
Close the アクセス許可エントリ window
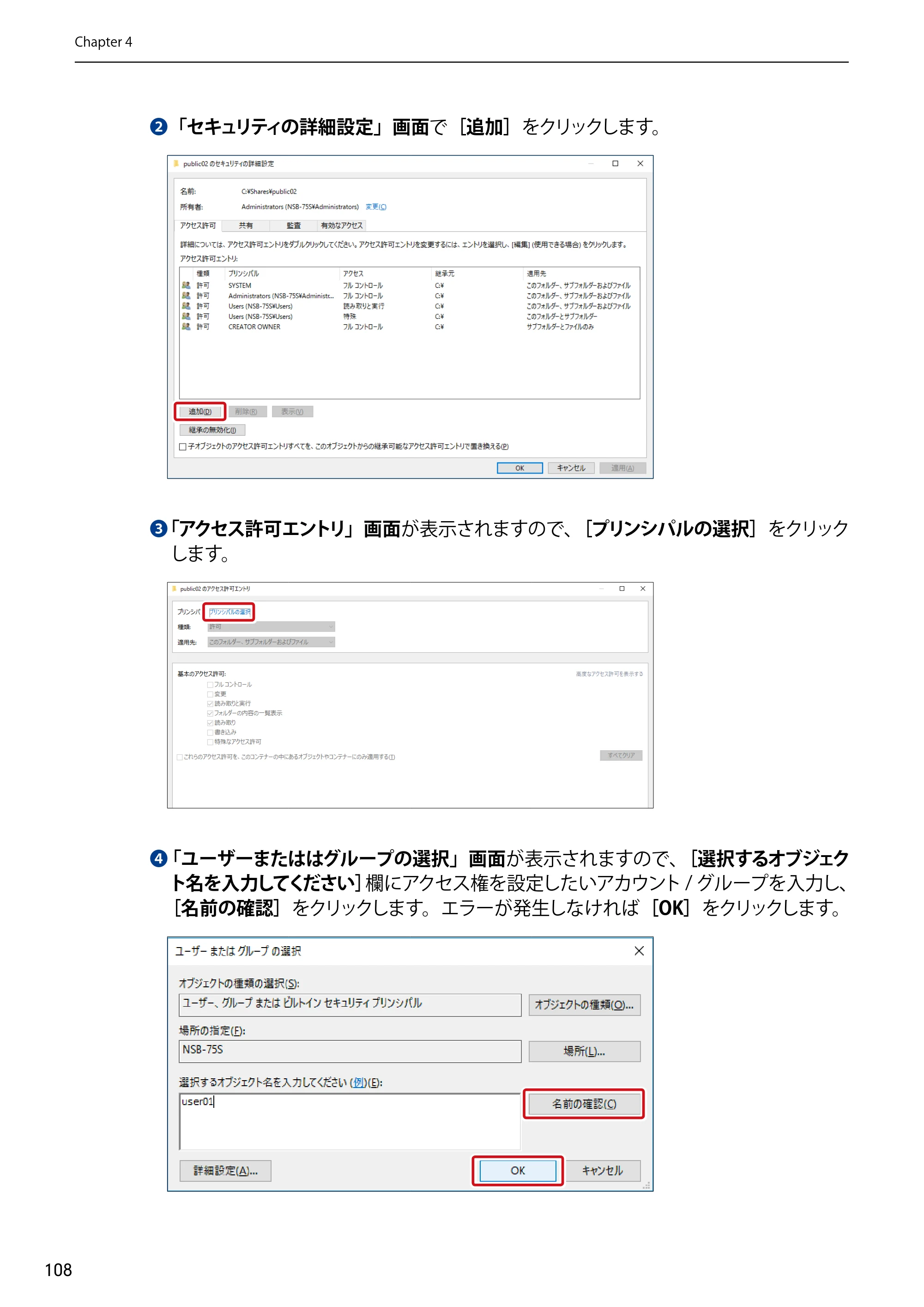coord(643,589)
